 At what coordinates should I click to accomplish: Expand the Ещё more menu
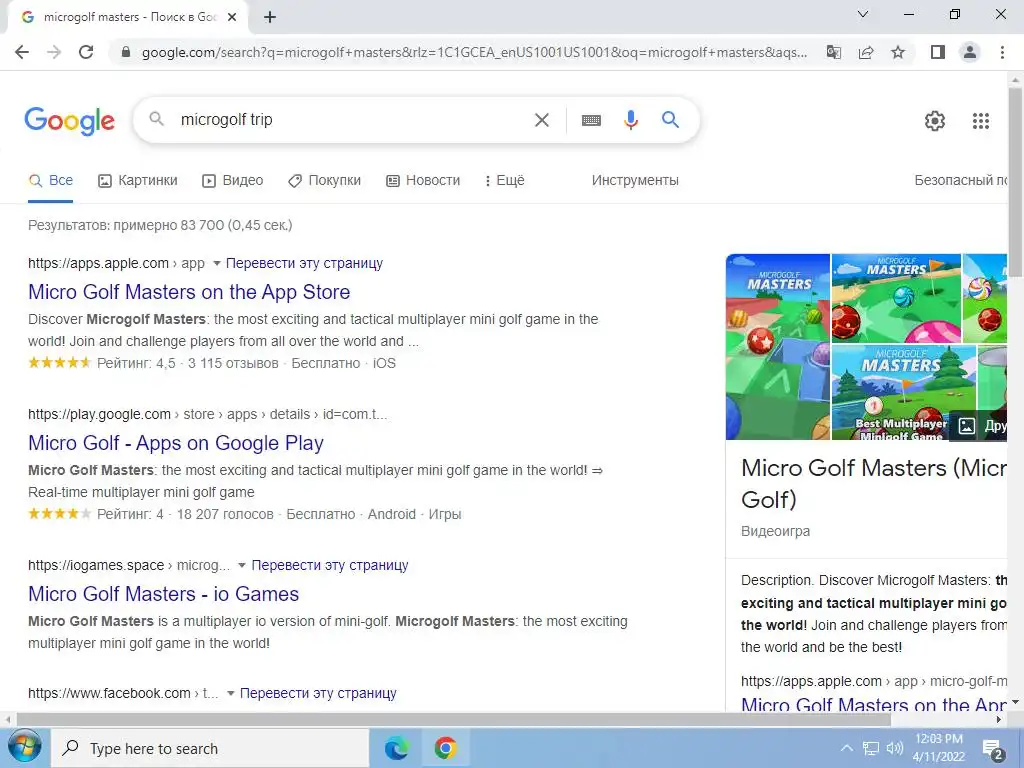(x=504, y=180)
